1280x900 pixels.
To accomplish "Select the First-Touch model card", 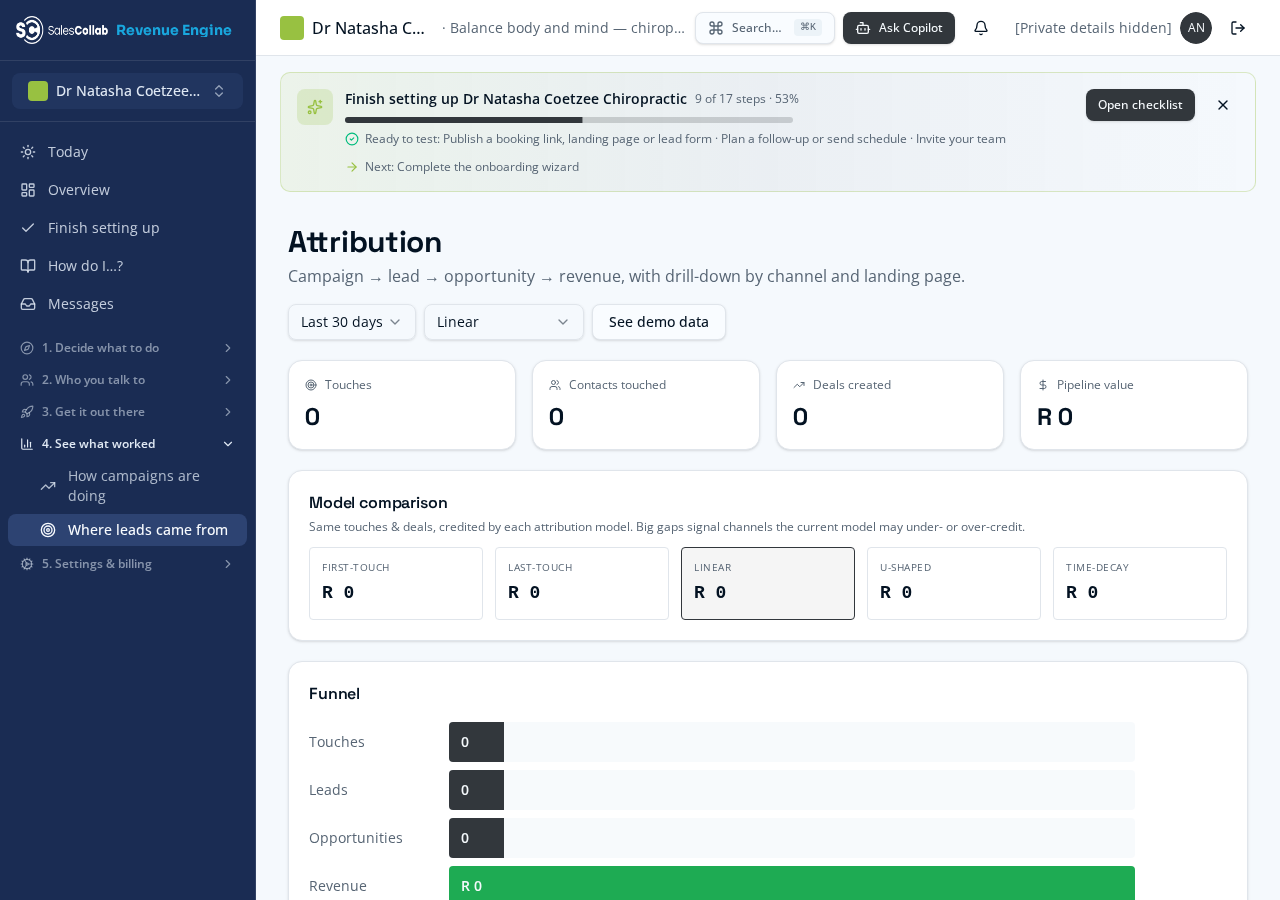I will [396, 583].
